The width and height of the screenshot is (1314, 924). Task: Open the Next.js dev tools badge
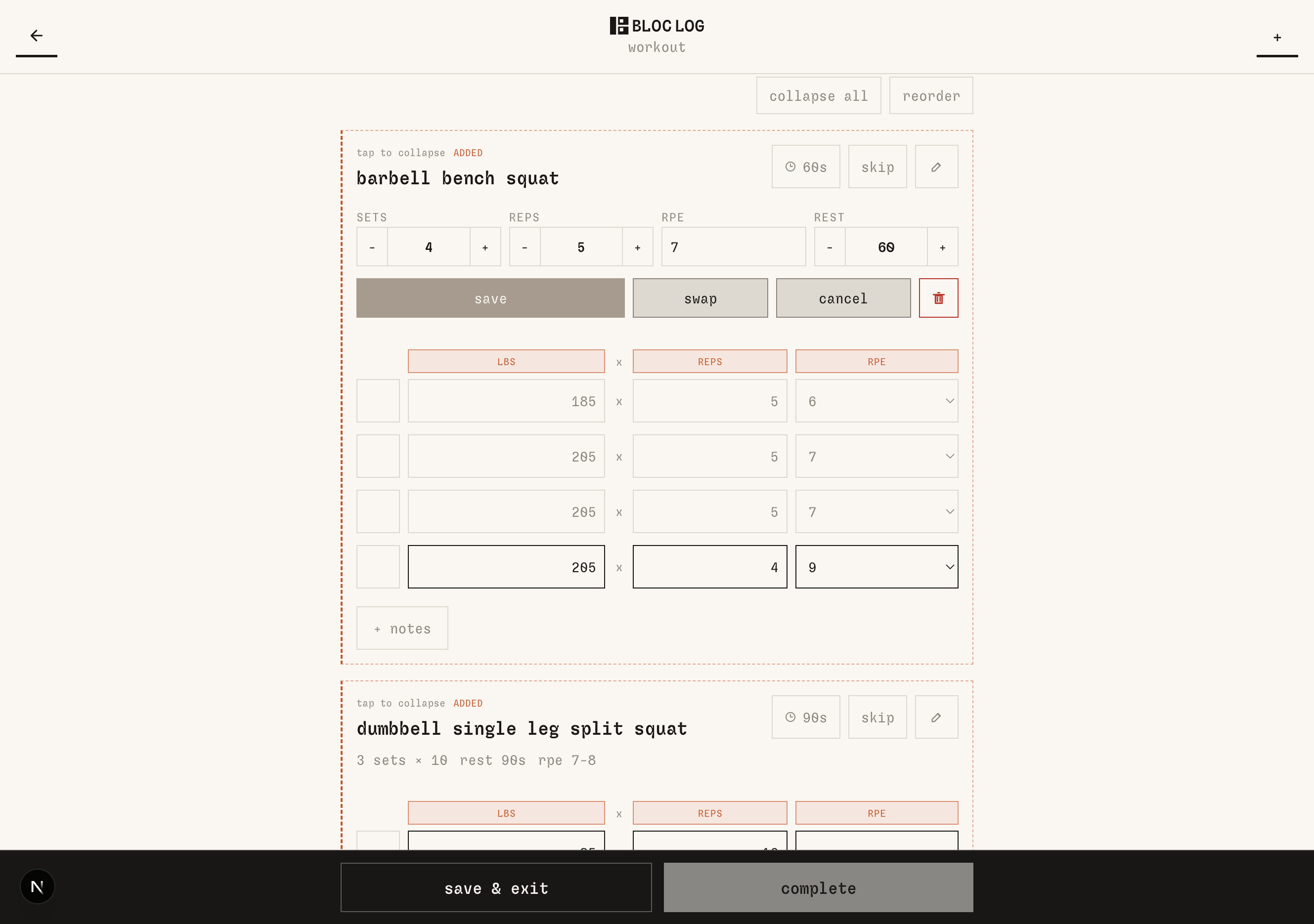point(37,887)
